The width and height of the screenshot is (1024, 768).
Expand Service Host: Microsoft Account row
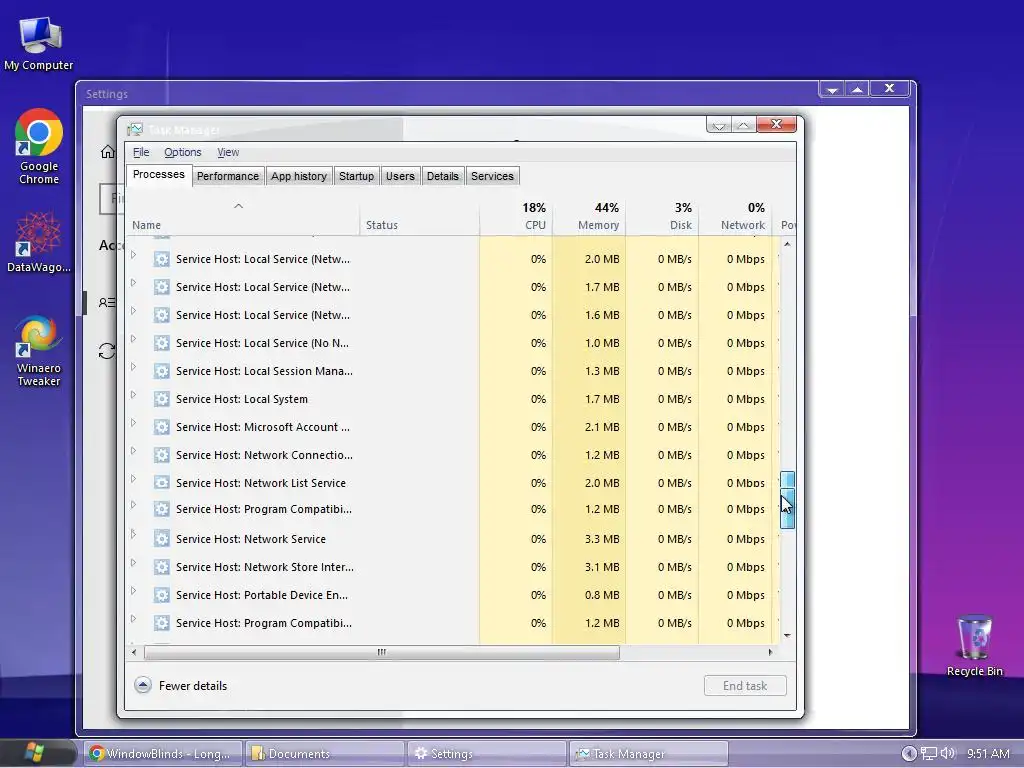click(133, 423)
